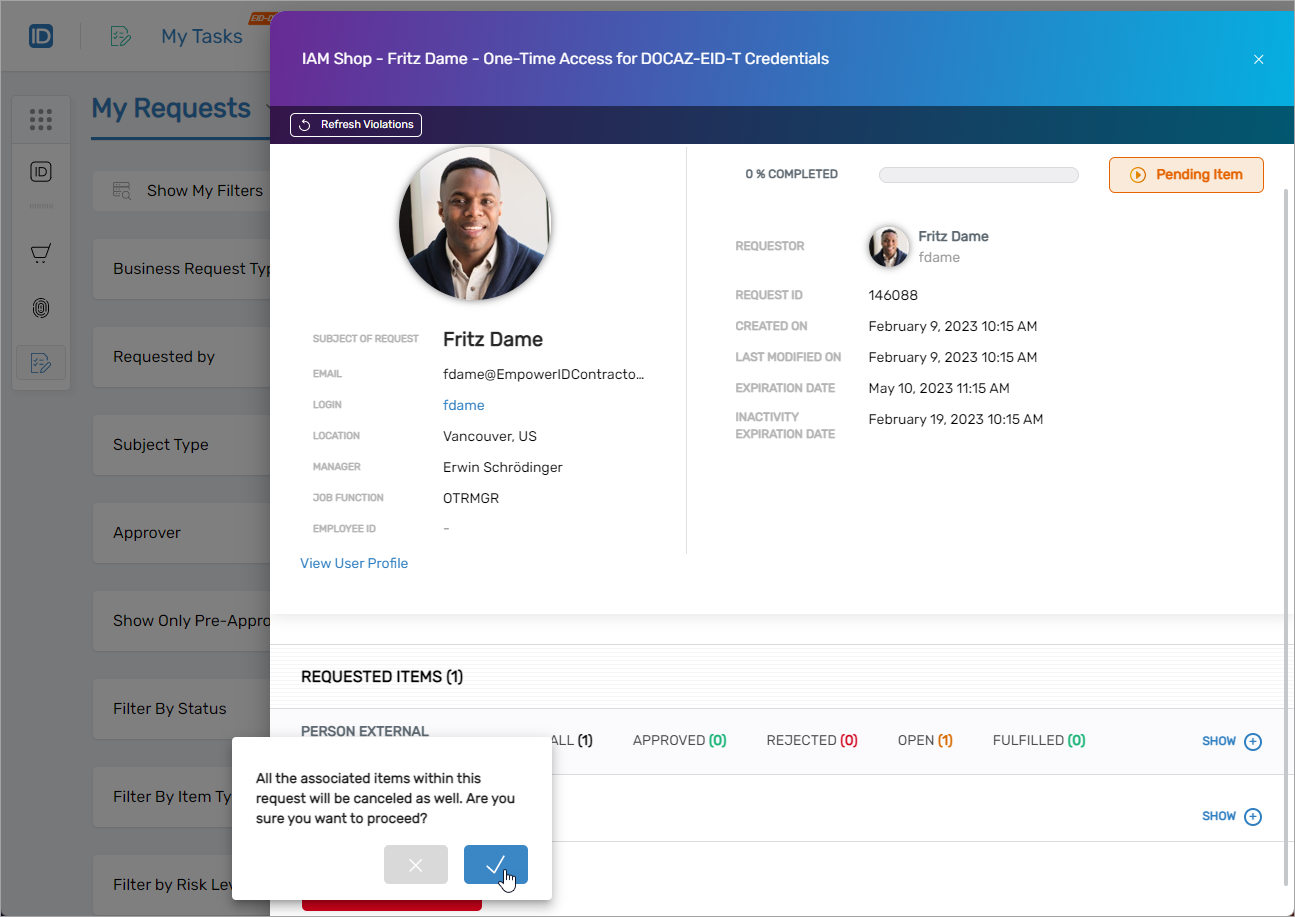Screen dimensions: 1295x917
Task: Click the Show My Filters icon
Action: point(122,191)
